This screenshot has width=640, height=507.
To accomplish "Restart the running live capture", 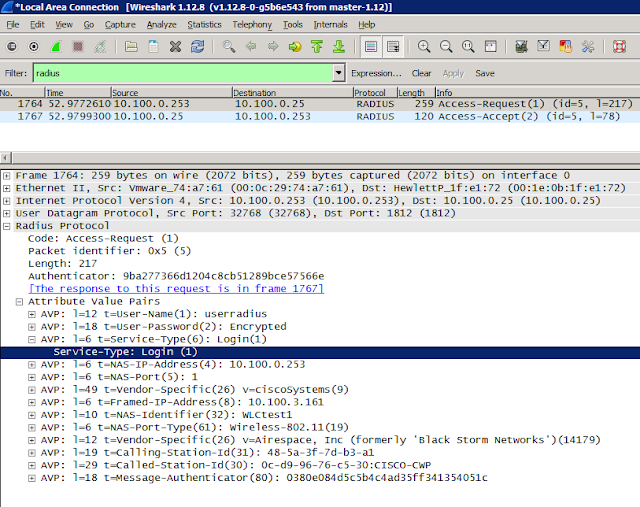I will (x=100, y=47).
